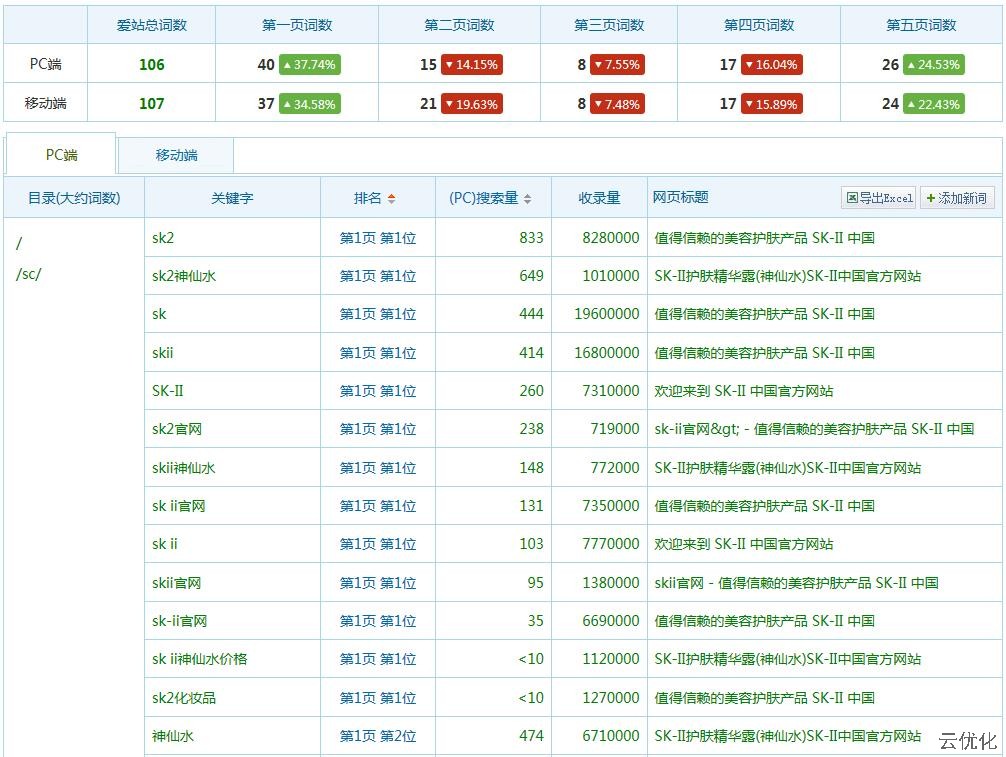1006x757 pixels.
Task: Click the PC端 total count 106
Action: 152,65
